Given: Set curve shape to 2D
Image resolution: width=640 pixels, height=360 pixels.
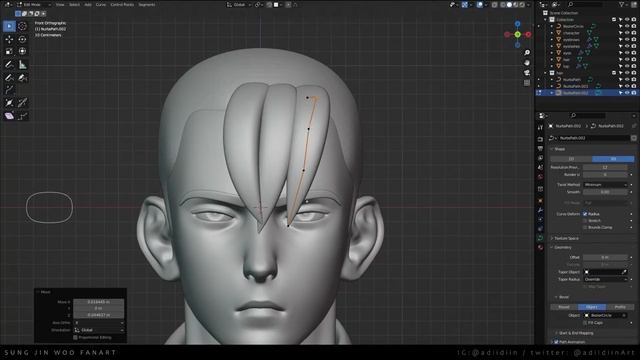Looking at the screenshot, I should [x=571, y=159].
